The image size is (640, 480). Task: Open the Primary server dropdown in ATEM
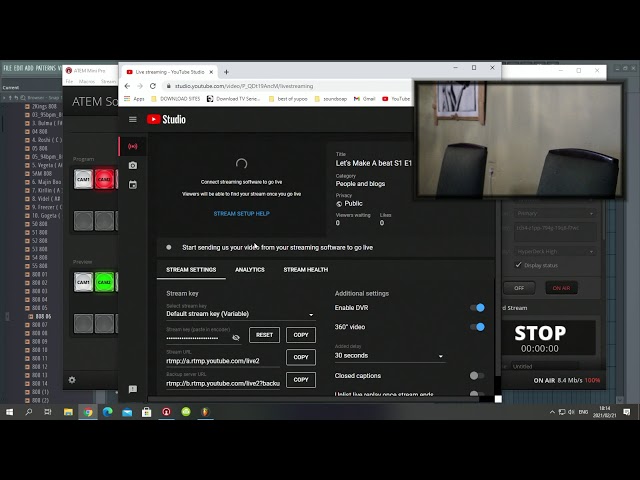pos(555,213)
